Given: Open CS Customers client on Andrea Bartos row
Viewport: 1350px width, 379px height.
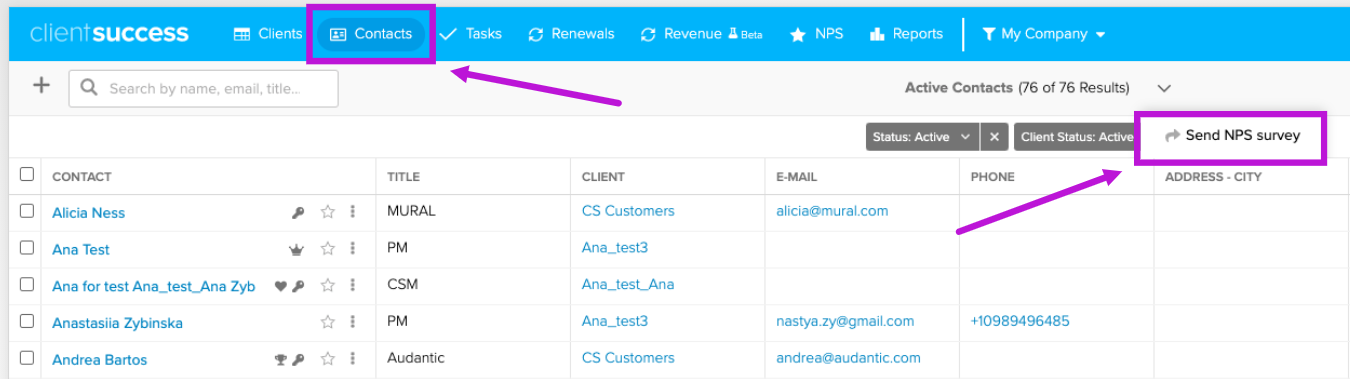Looking at the screenshot, I should tap(628, 358).
